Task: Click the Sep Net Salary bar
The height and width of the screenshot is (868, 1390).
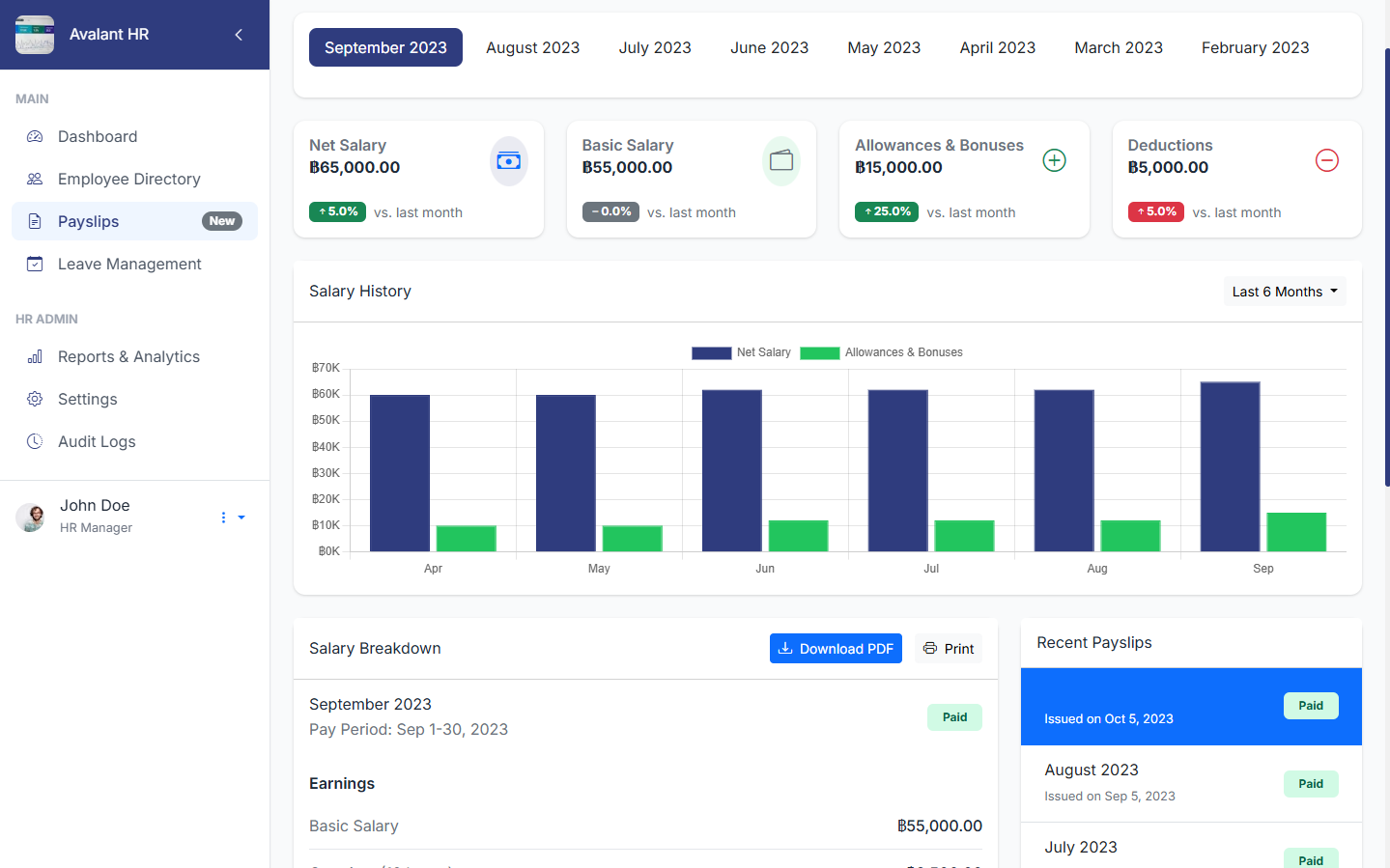Action: coord(1230,467)
